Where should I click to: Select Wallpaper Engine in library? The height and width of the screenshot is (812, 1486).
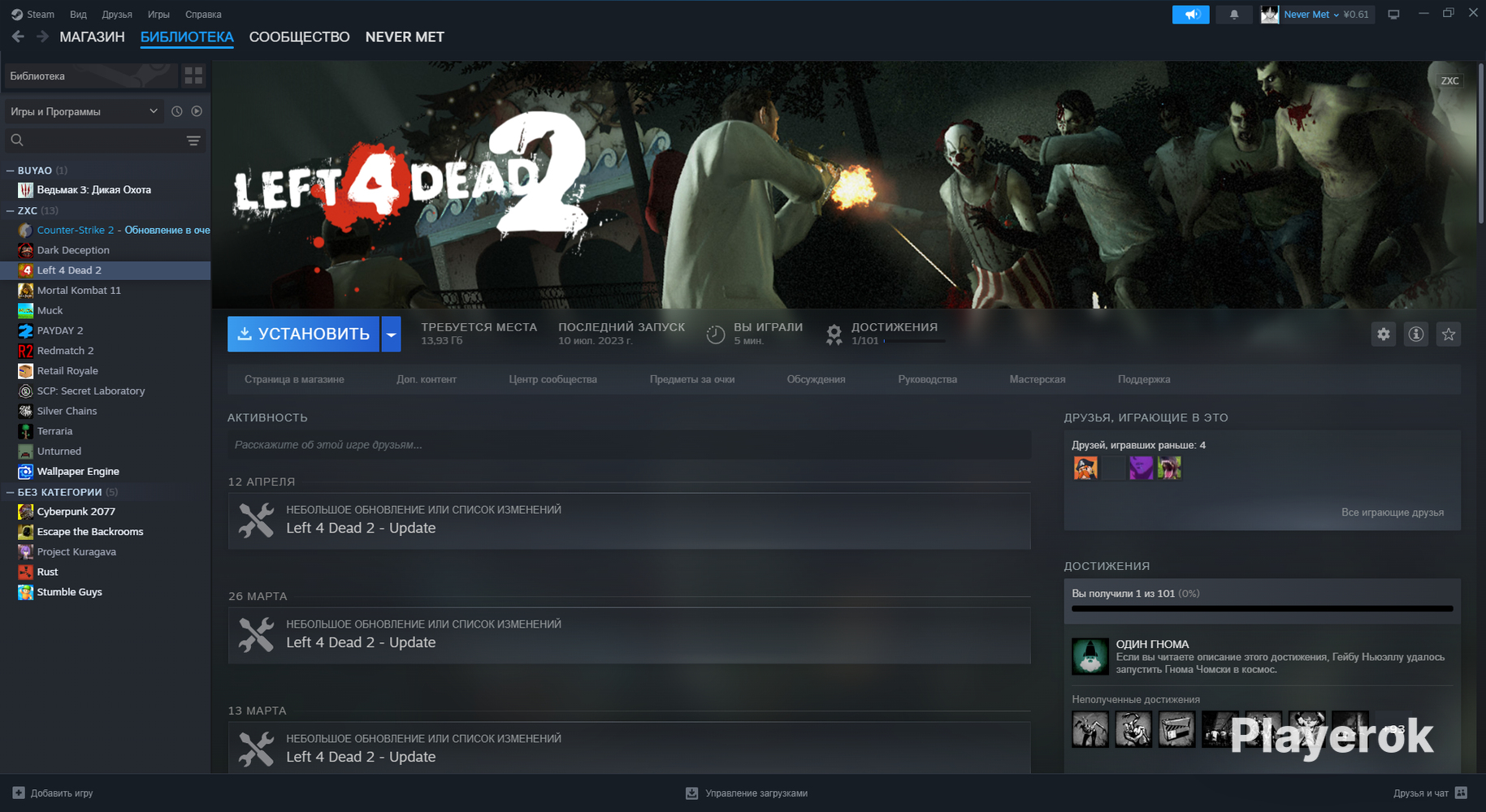tap(106, 471)
